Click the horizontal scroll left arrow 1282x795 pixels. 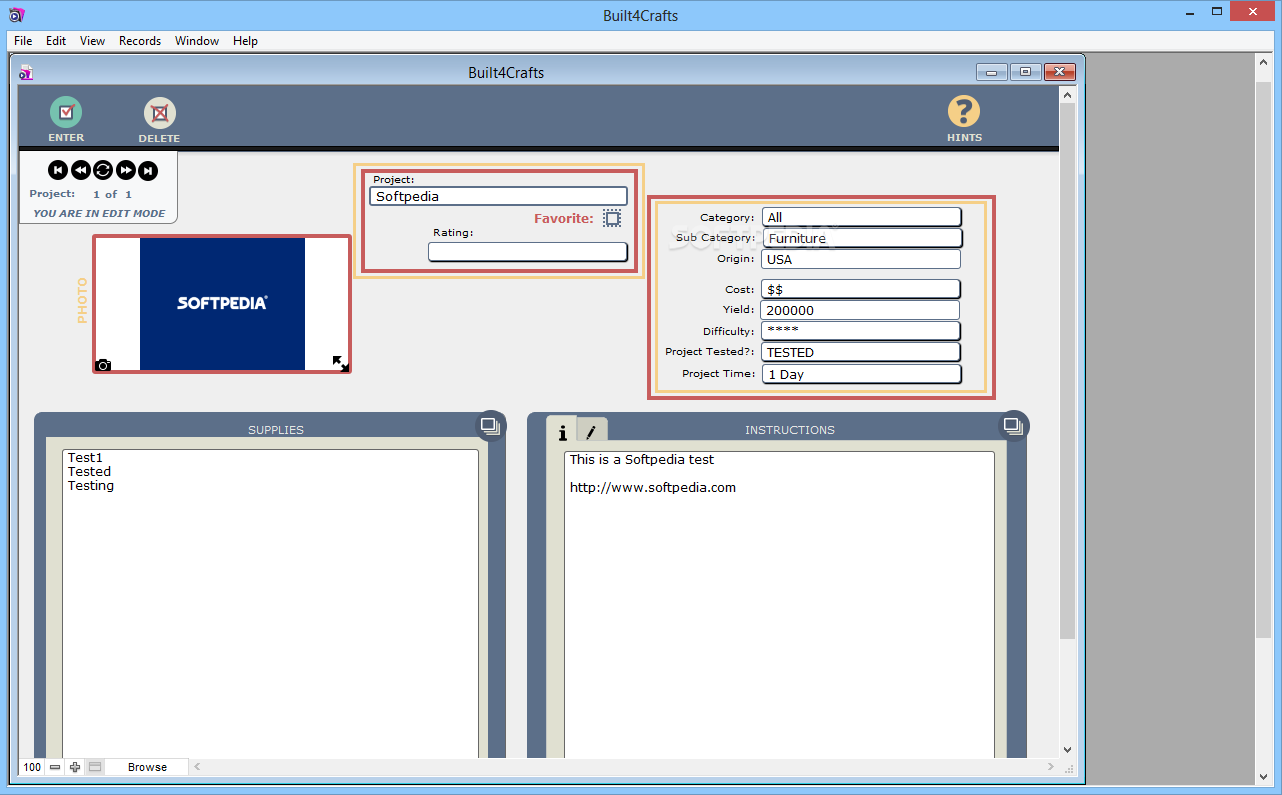coord(197,767)
